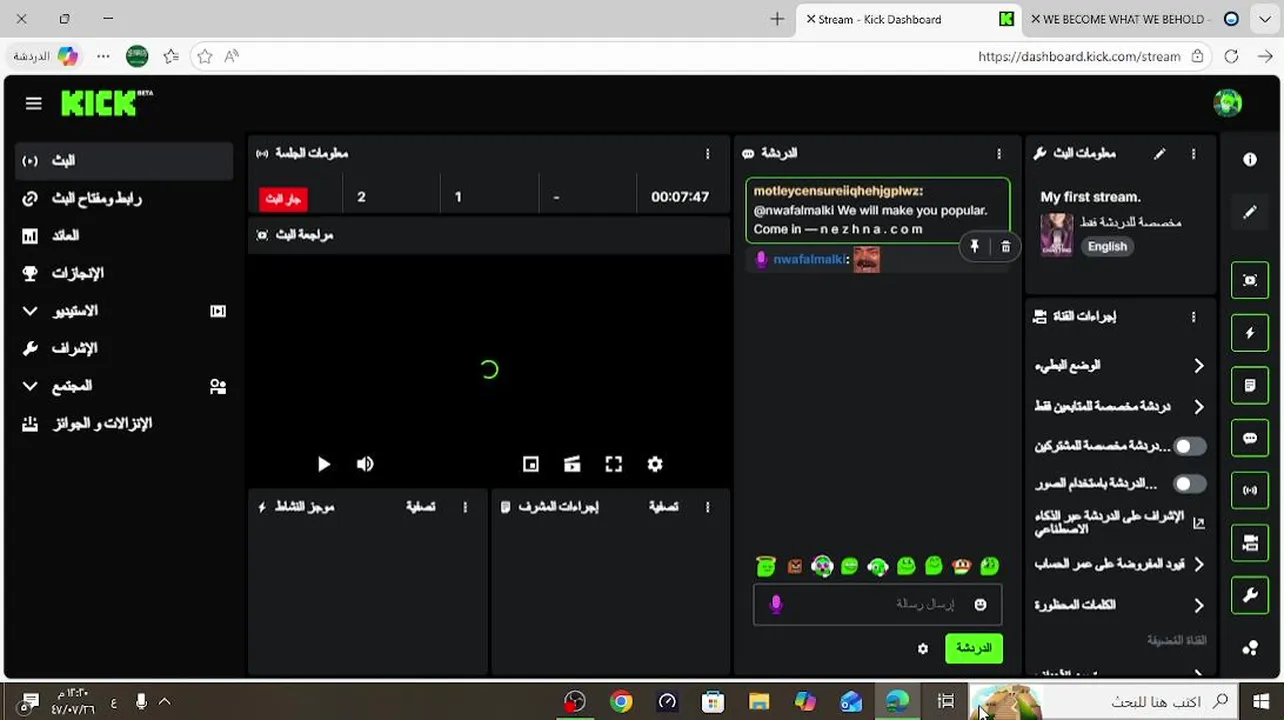Play the stream preview

323,464
